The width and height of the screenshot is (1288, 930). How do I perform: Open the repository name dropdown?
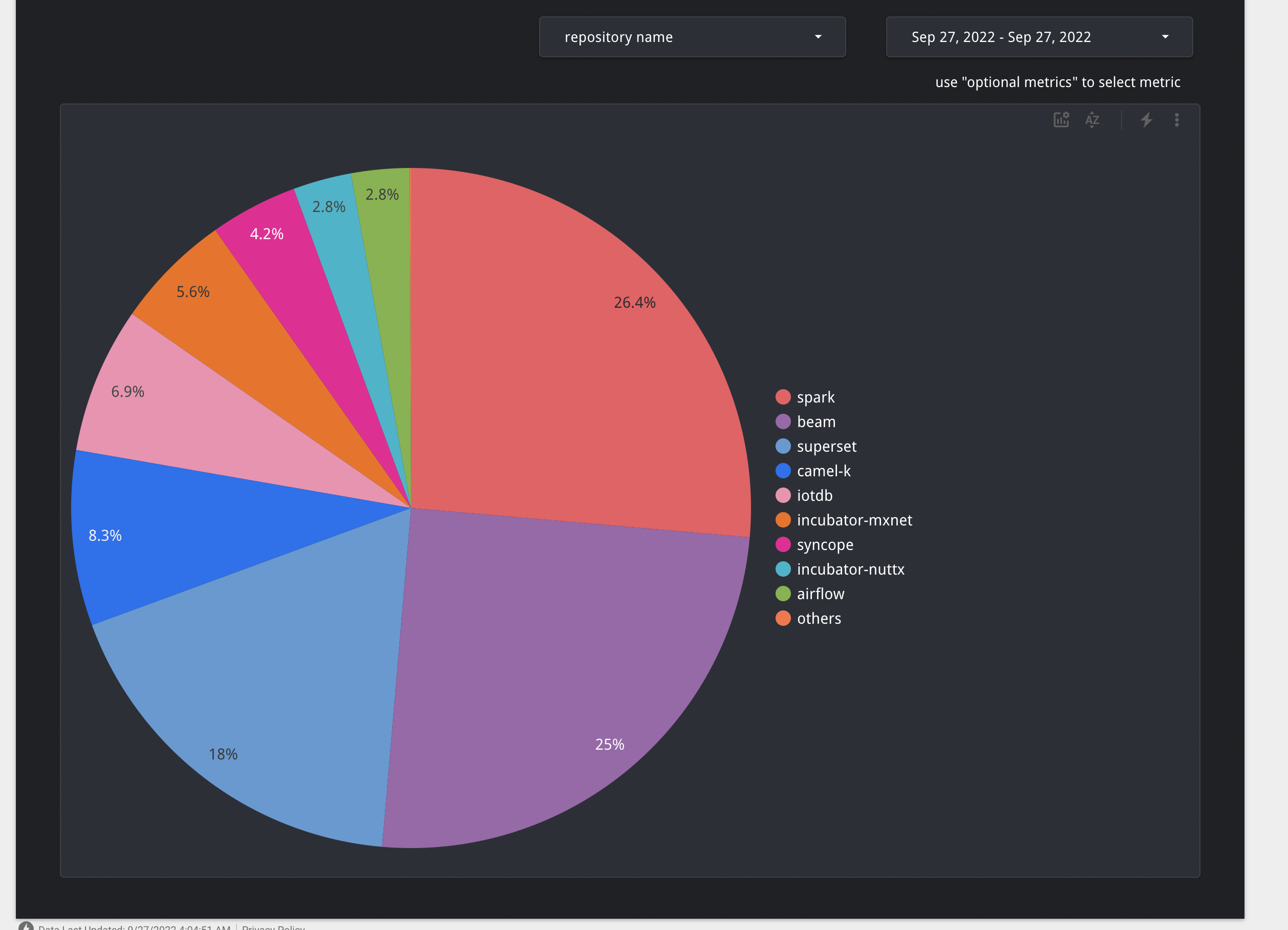(x=692, y=37)
